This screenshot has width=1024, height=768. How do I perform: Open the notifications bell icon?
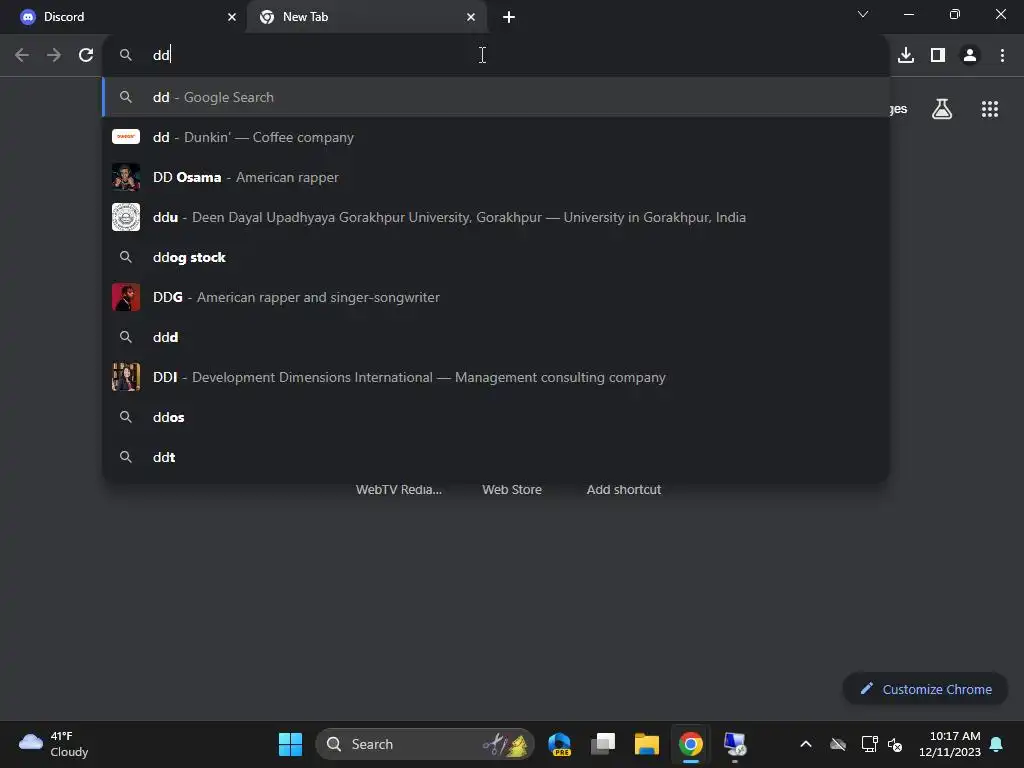(997, 744)
